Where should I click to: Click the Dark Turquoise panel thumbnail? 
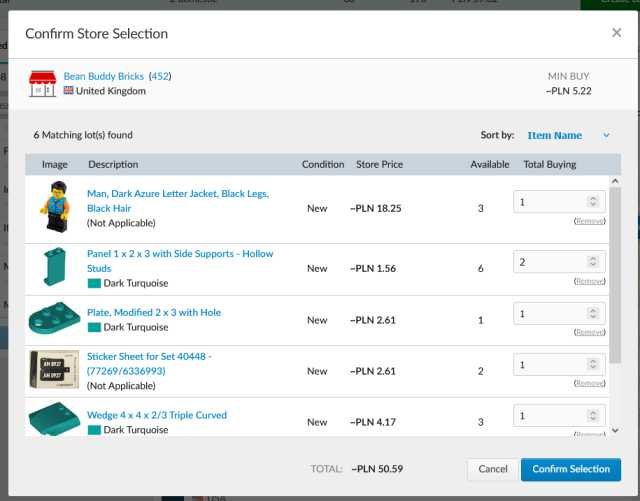pos(53,268)
